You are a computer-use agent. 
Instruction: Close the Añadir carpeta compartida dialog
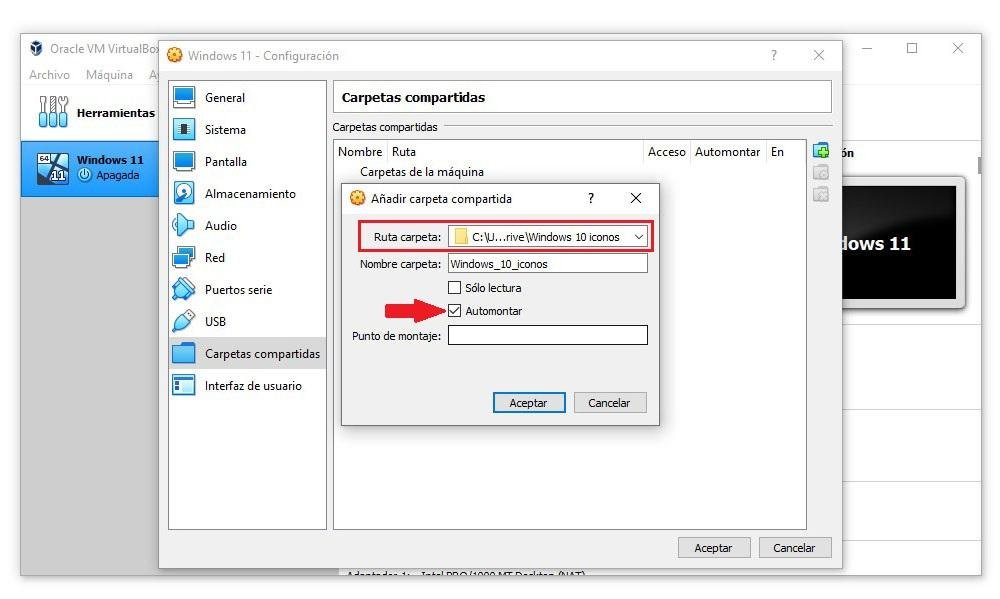pyautogui.click(x=636, y=198)
